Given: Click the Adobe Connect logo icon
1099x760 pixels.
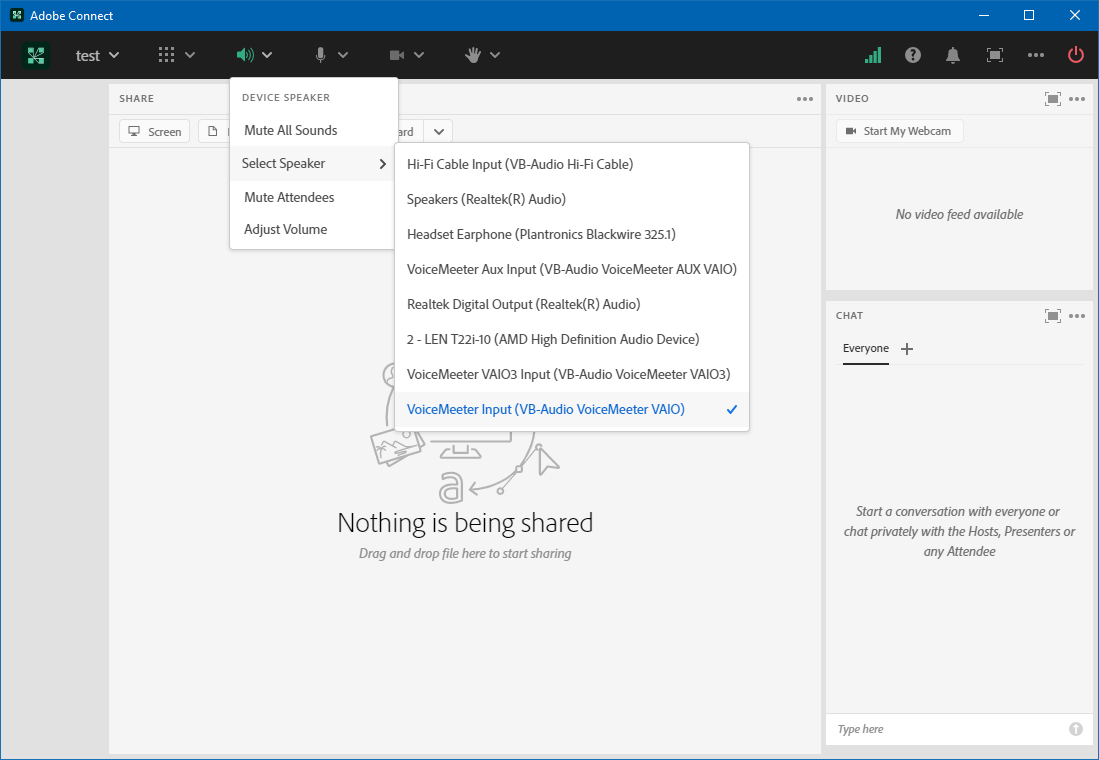Looking at the screenshot, I should [x=36, y=55].
